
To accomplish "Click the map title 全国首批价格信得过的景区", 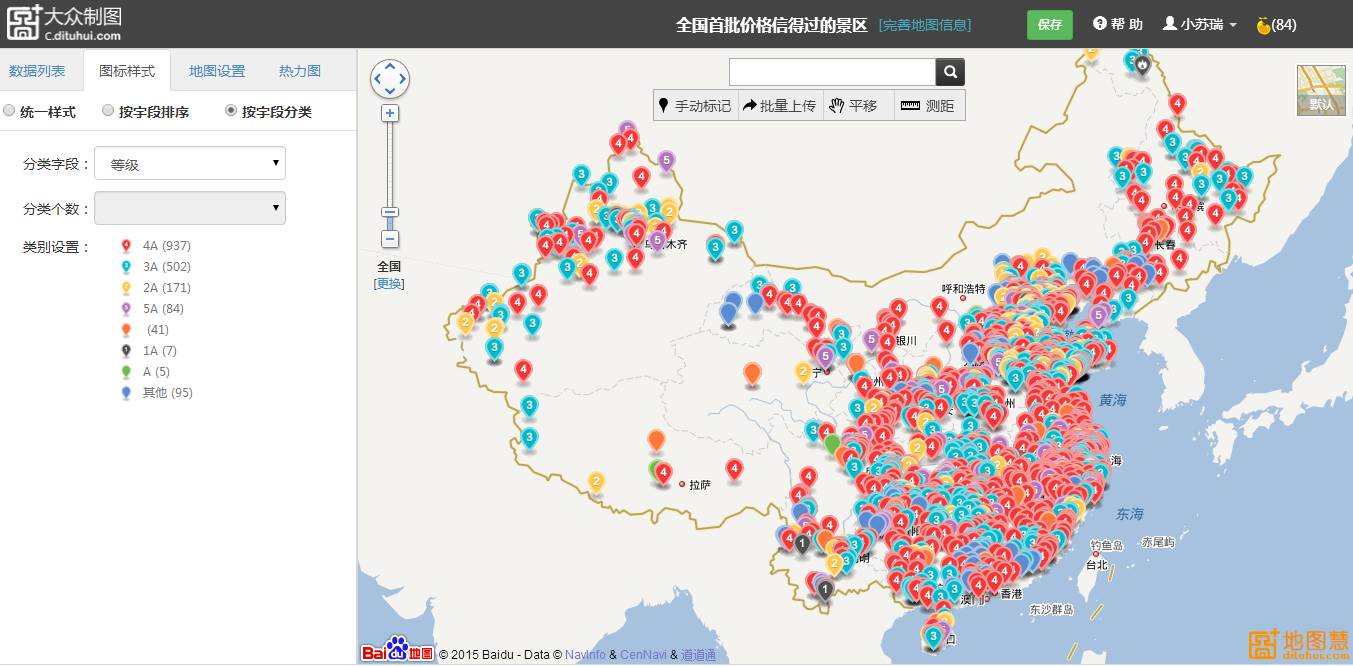I will 772,25.
